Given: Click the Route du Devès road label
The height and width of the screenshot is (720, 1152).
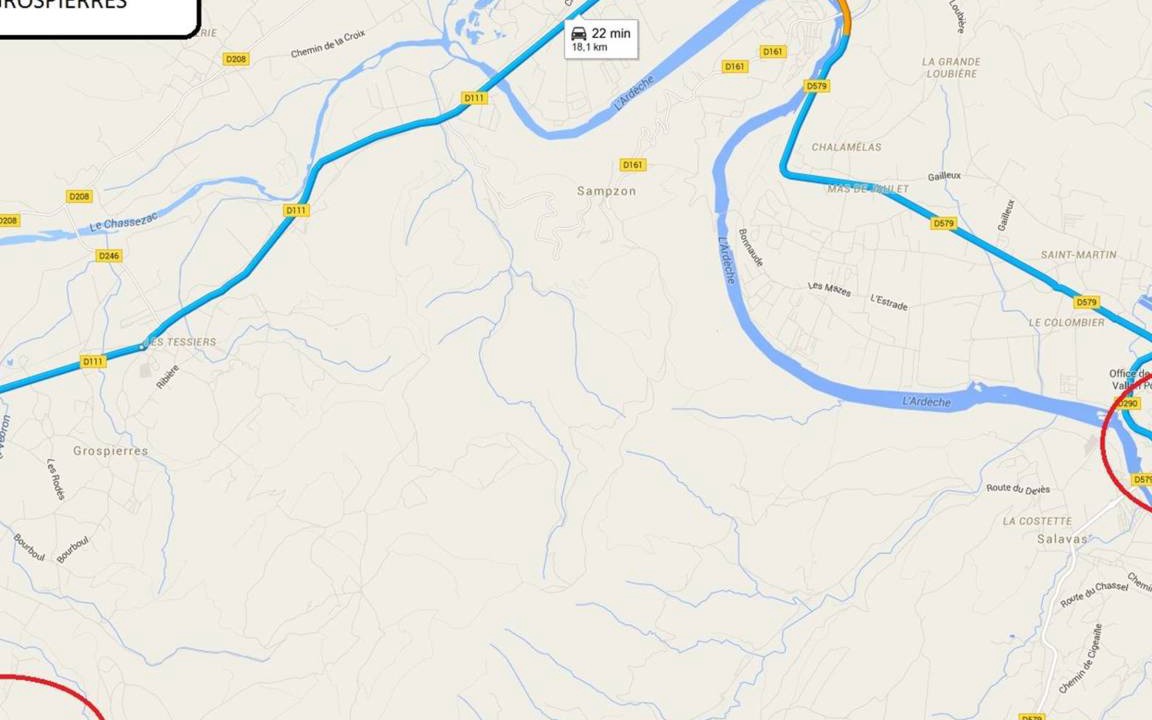Looking at the screenshot, I should pos(1018,489).
